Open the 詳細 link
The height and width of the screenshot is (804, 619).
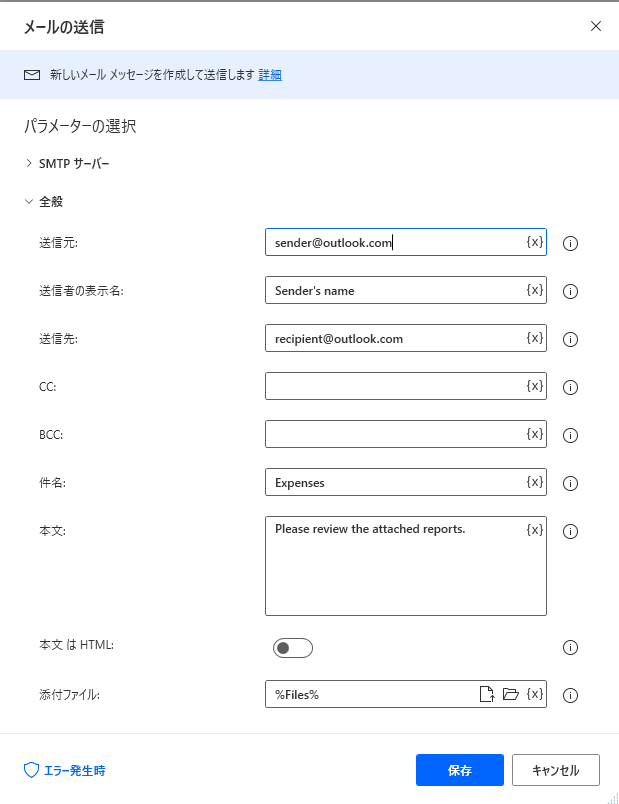270,75
